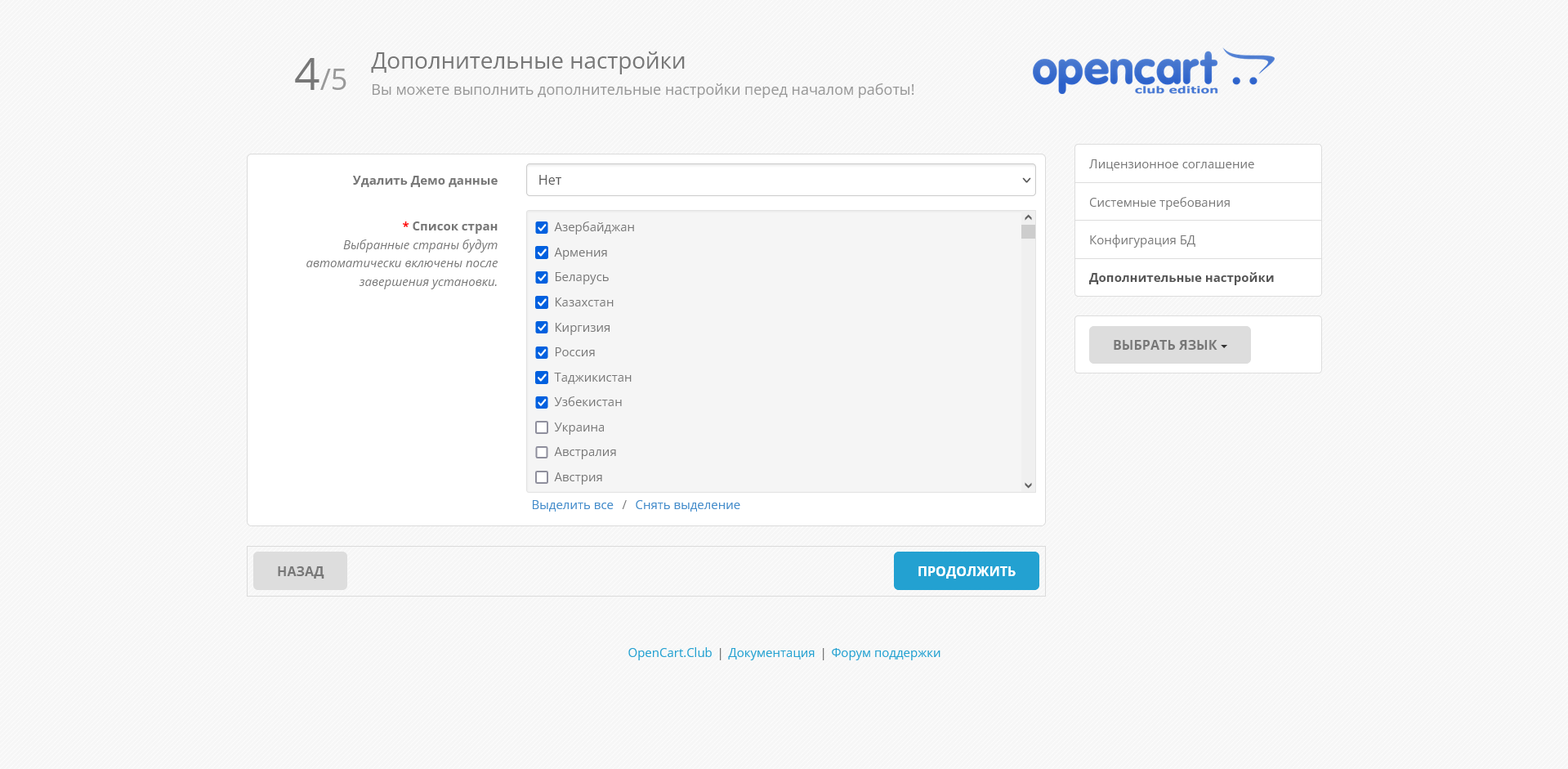
Task: Click the Выделить все link
Action: [x=572, y=504]
